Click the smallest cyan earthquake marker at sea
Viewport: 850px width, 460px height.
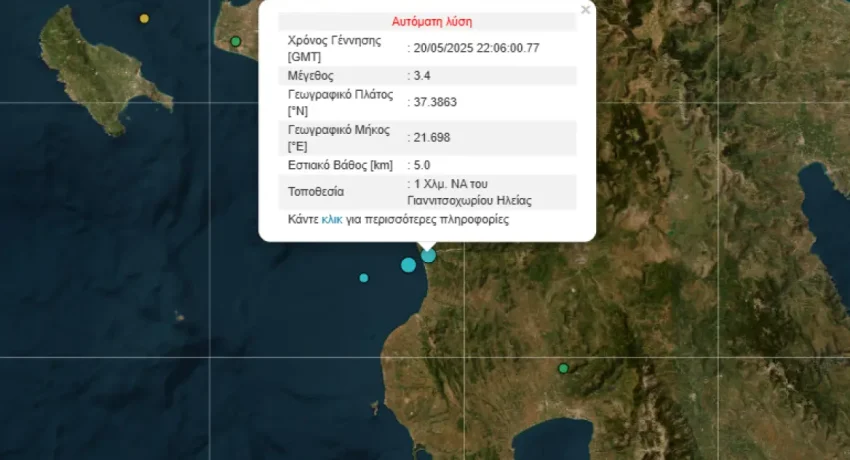[364, 278]
